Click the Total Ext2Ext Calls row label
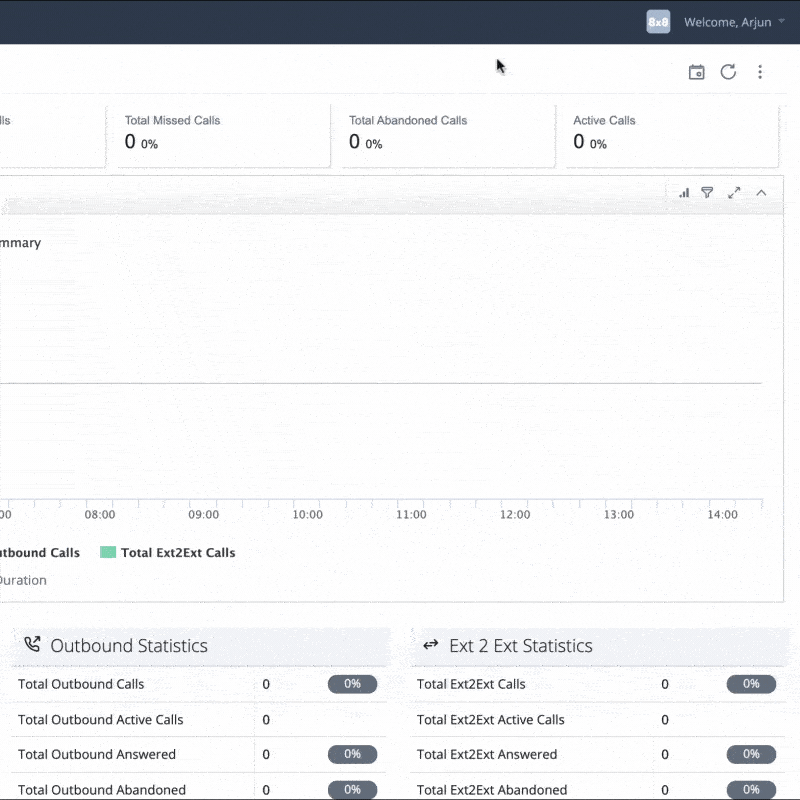The image size is (800, 800). pyautogui.click(x=471, y=684)
